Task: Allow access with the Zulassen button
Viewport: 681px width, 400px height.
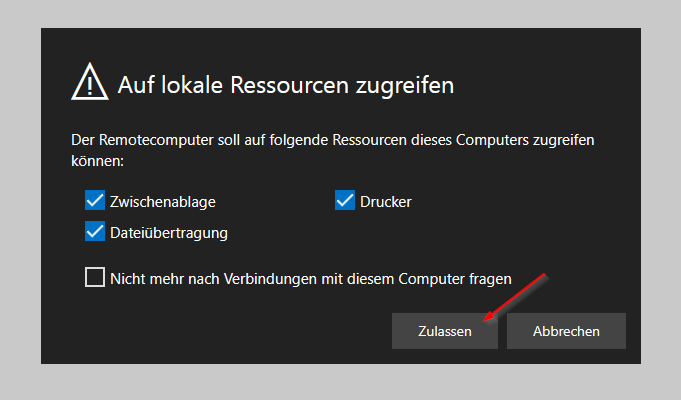Action: (445, 331)
